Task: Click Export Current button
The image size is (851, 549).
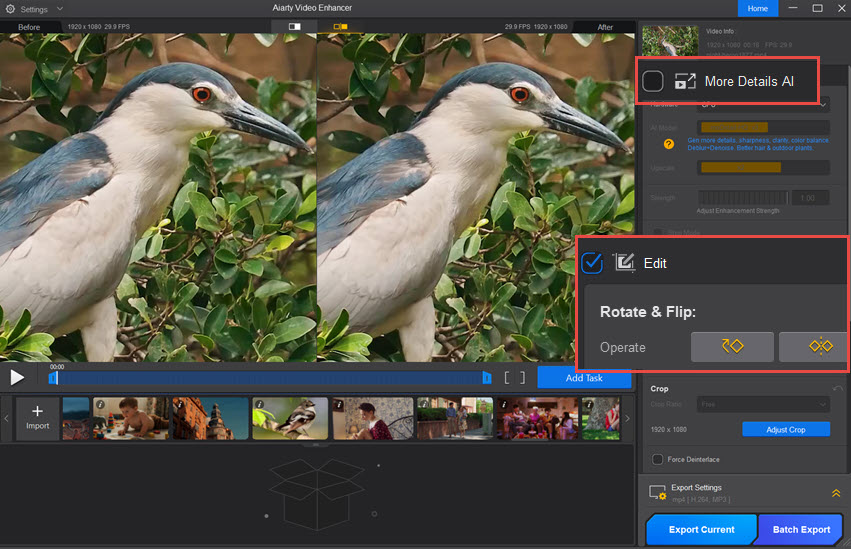Action: (701, 529)
